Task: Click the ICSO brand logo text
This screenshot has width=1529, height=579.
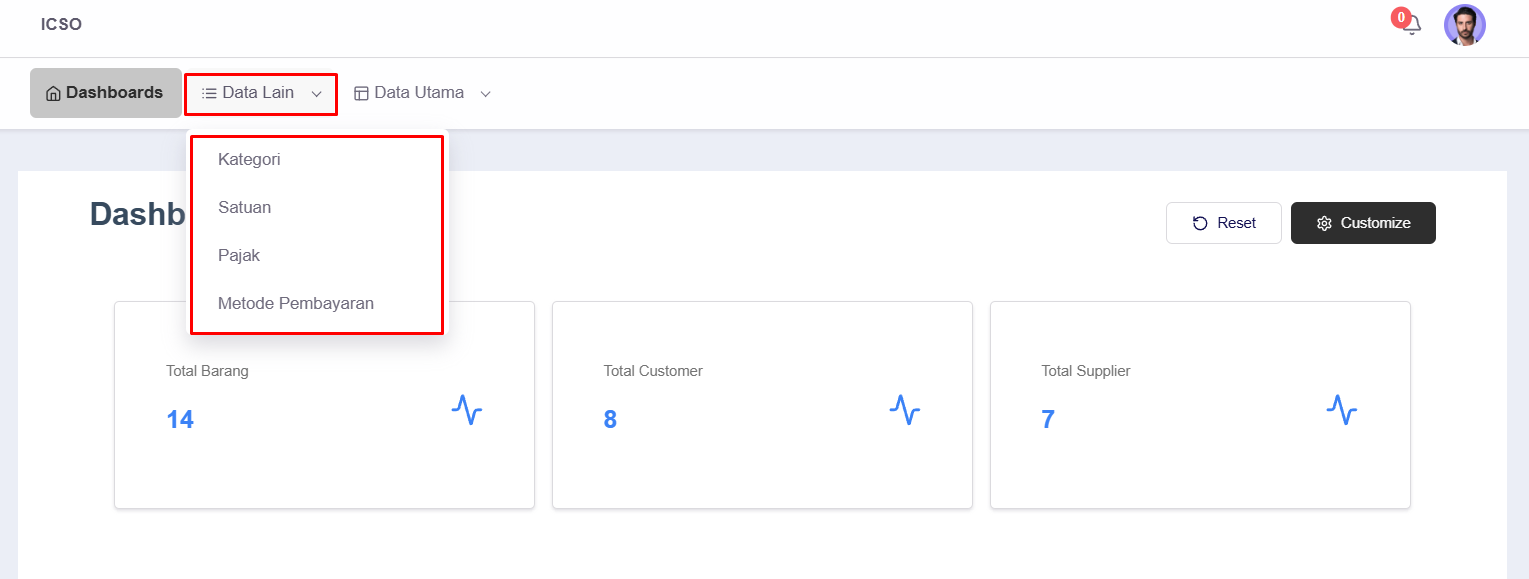Action: pyautogui.click(x=61, y=25)
